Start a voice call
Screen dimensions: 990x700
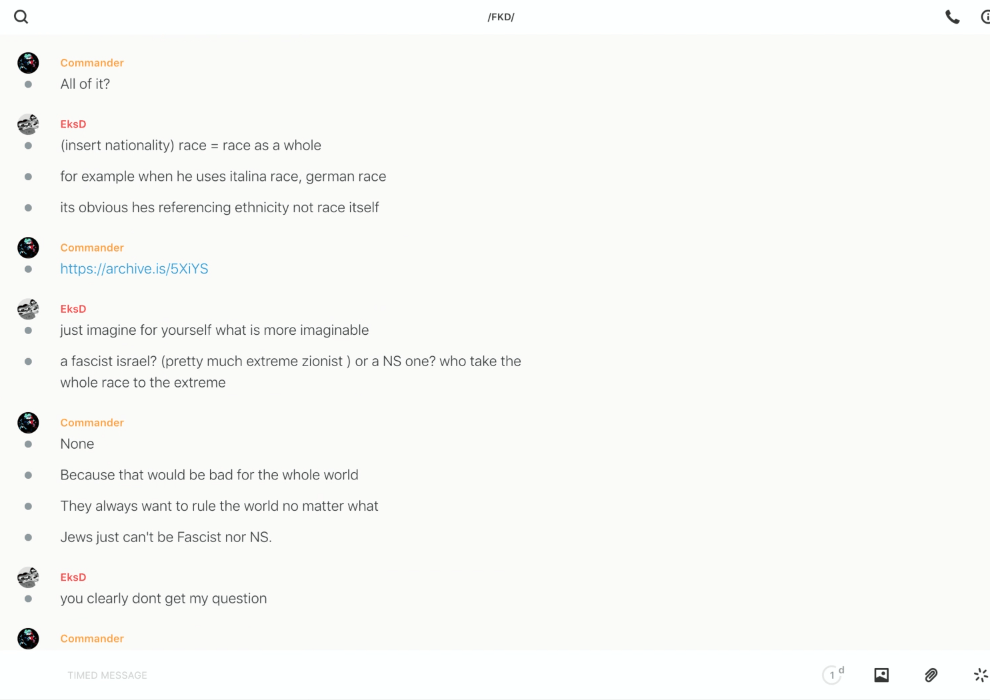(952, 17)
